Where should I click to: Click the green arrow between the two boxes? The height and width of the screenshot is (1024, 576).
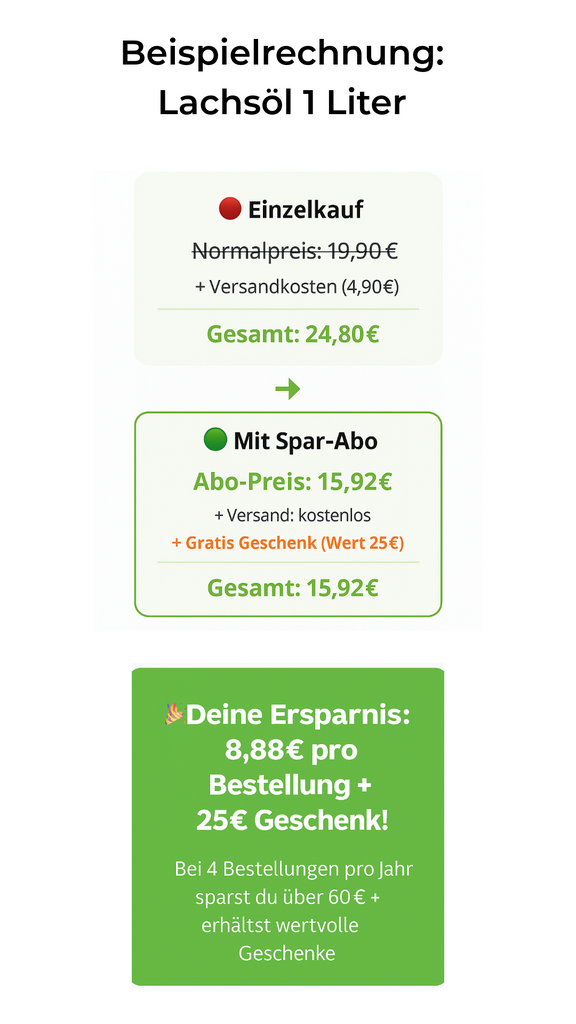(287, 389)
